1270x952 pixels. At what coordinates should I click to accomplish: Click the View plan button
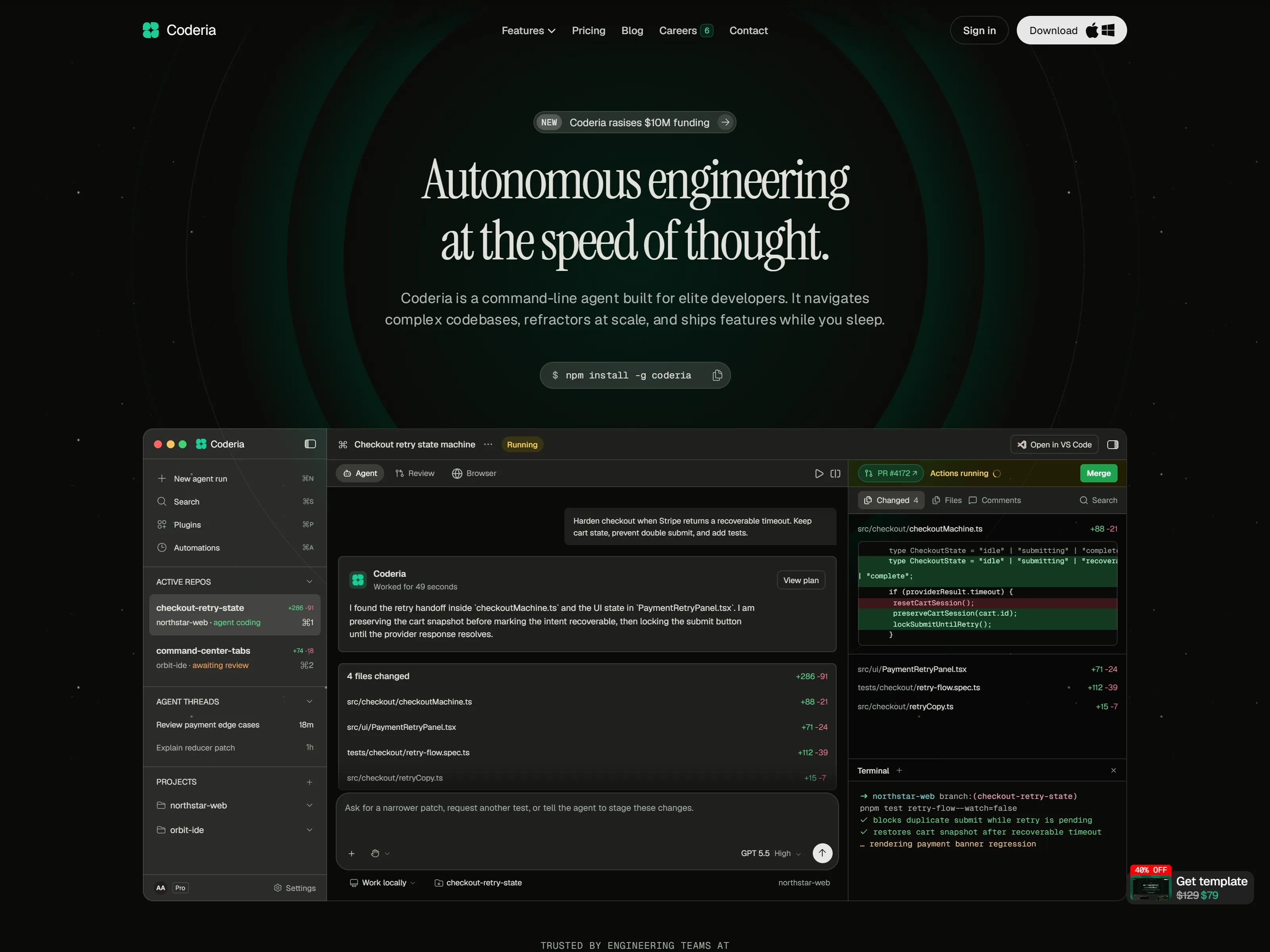801,580
